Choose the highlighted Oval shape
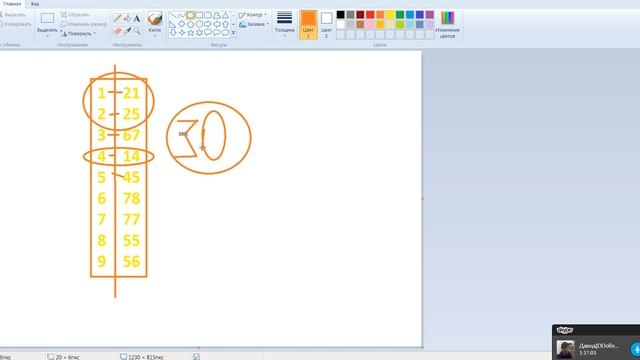 coord(191,16)
